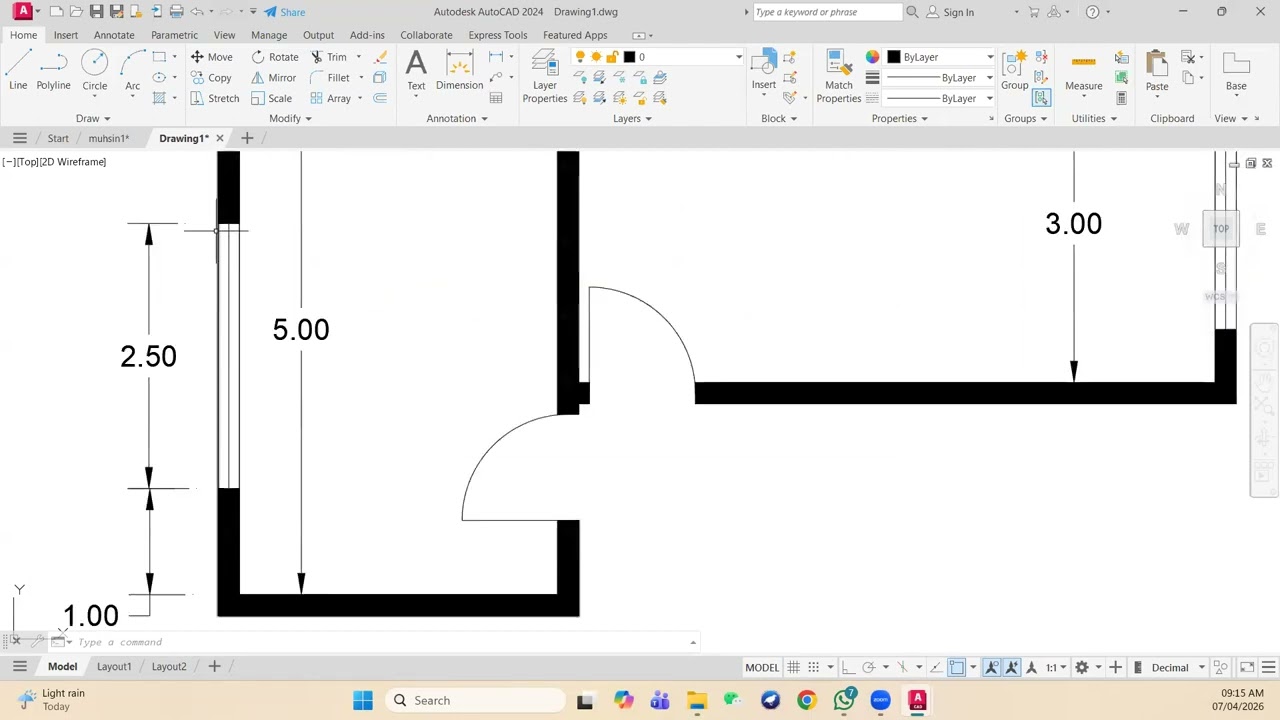Activate the Move command
1280x720 pixels.
212,57
